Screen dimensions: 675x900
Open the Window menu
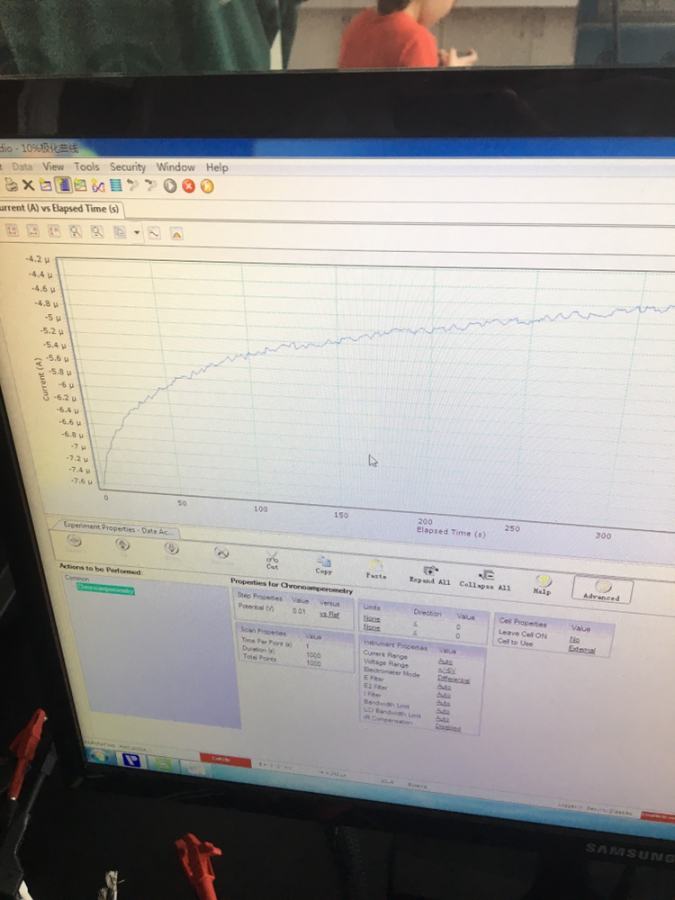176,167
